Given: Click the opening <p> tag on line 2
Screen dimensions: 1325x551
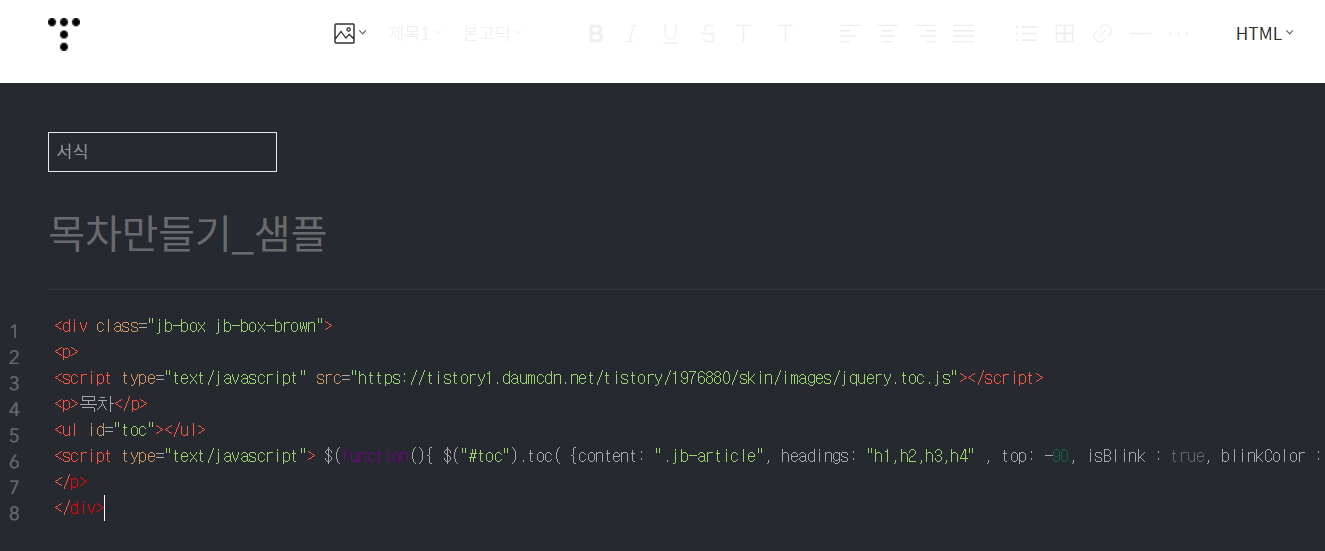Looking at the screenshot, I should 66,352.
